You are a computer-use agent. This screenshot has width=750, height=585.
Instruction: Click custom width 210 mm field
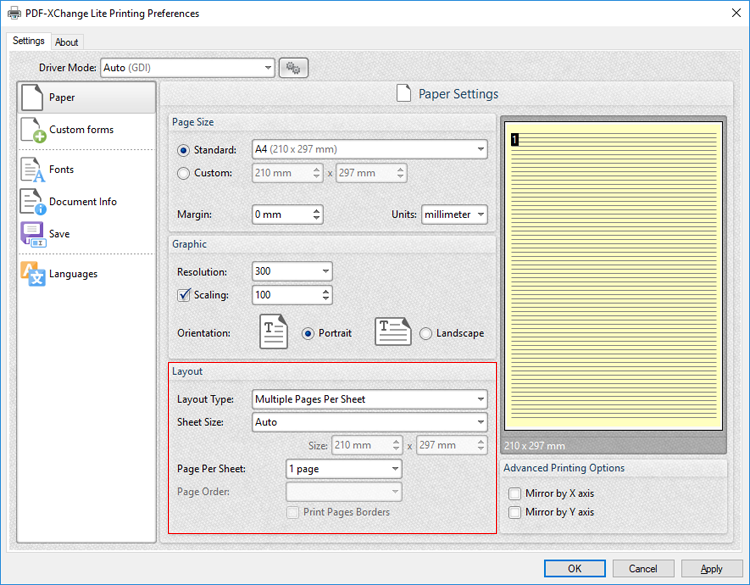point(287,173)
